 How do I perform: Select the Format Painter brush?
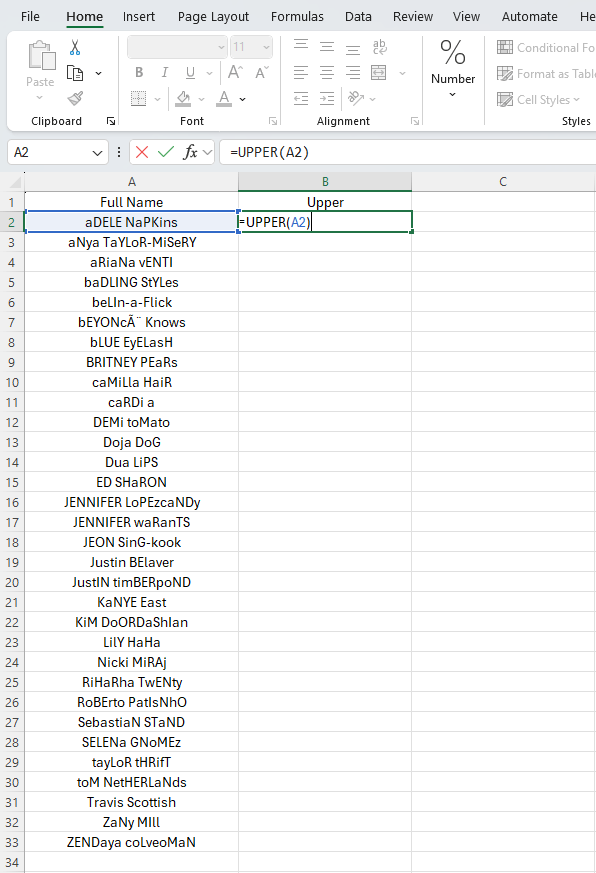coord(75,99)
